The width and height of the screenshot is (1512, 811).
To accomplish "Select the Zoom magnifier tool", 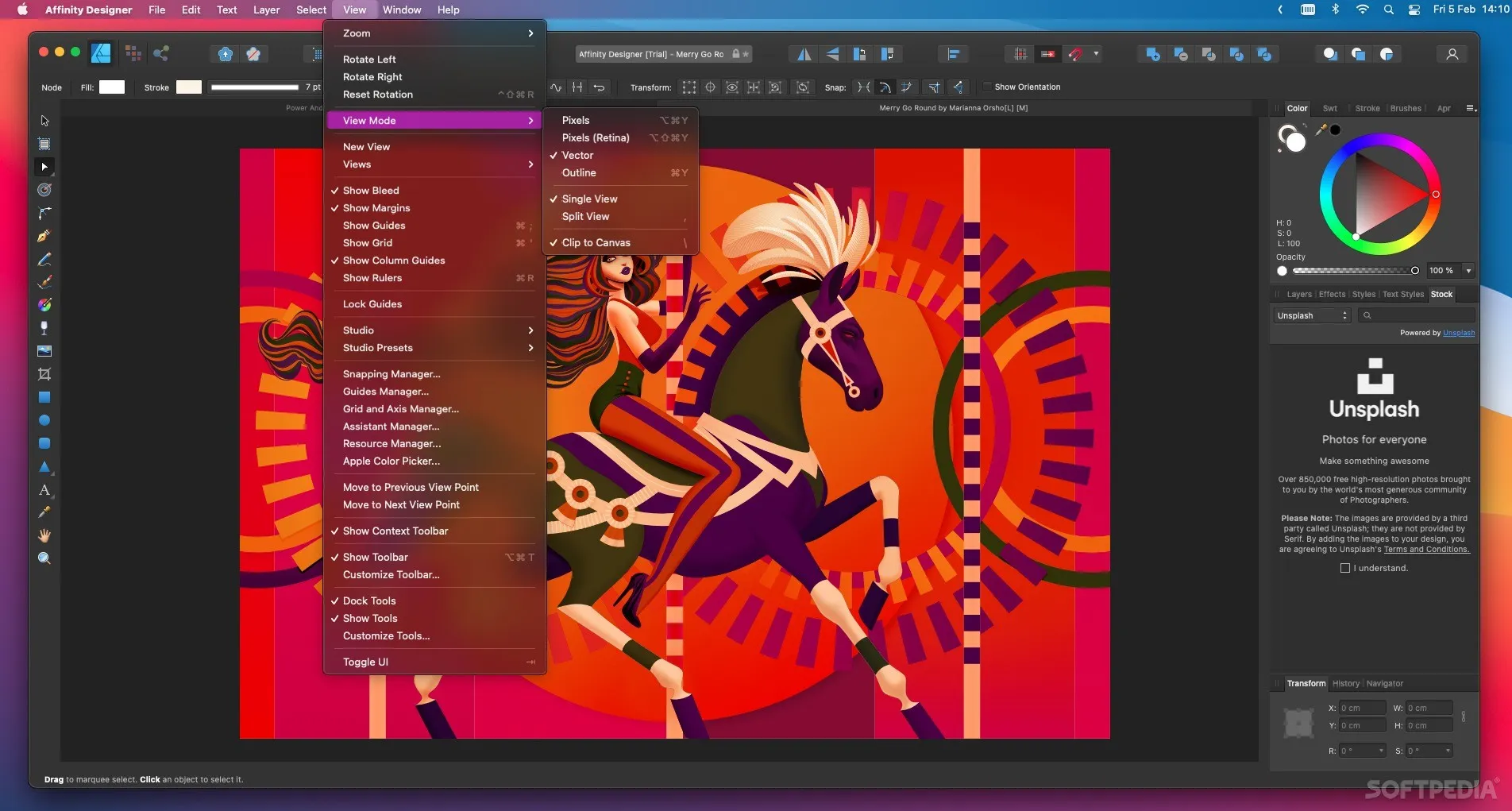I will [x=44, y=558].
